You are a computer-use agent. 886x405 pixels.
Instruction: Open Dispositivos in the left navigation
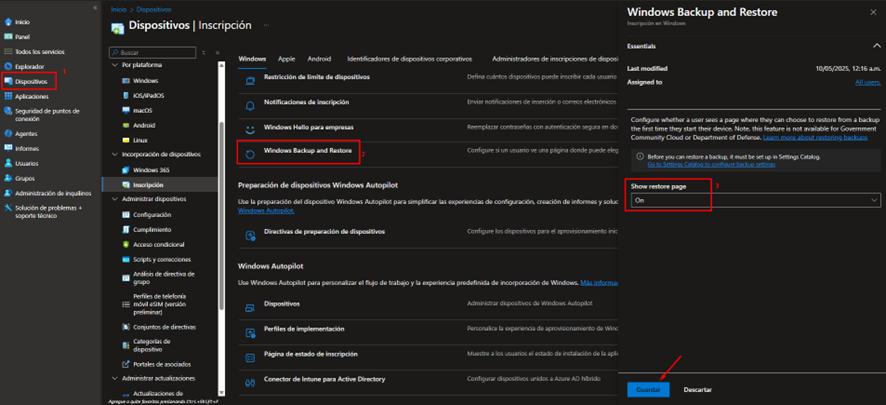coord(31,81)
